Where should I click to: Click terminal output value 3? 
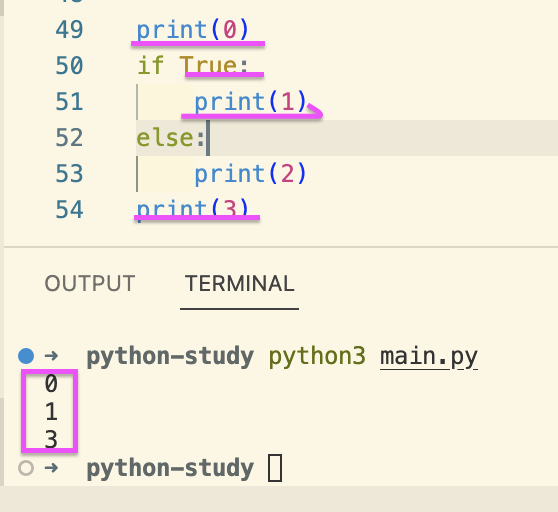51,439
